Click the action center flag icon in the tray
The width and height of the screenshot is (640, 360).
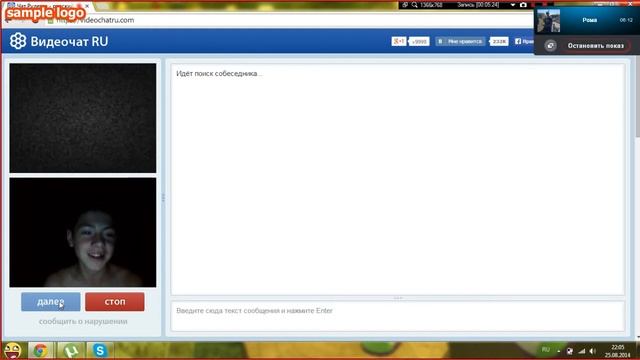pos(570,351)
